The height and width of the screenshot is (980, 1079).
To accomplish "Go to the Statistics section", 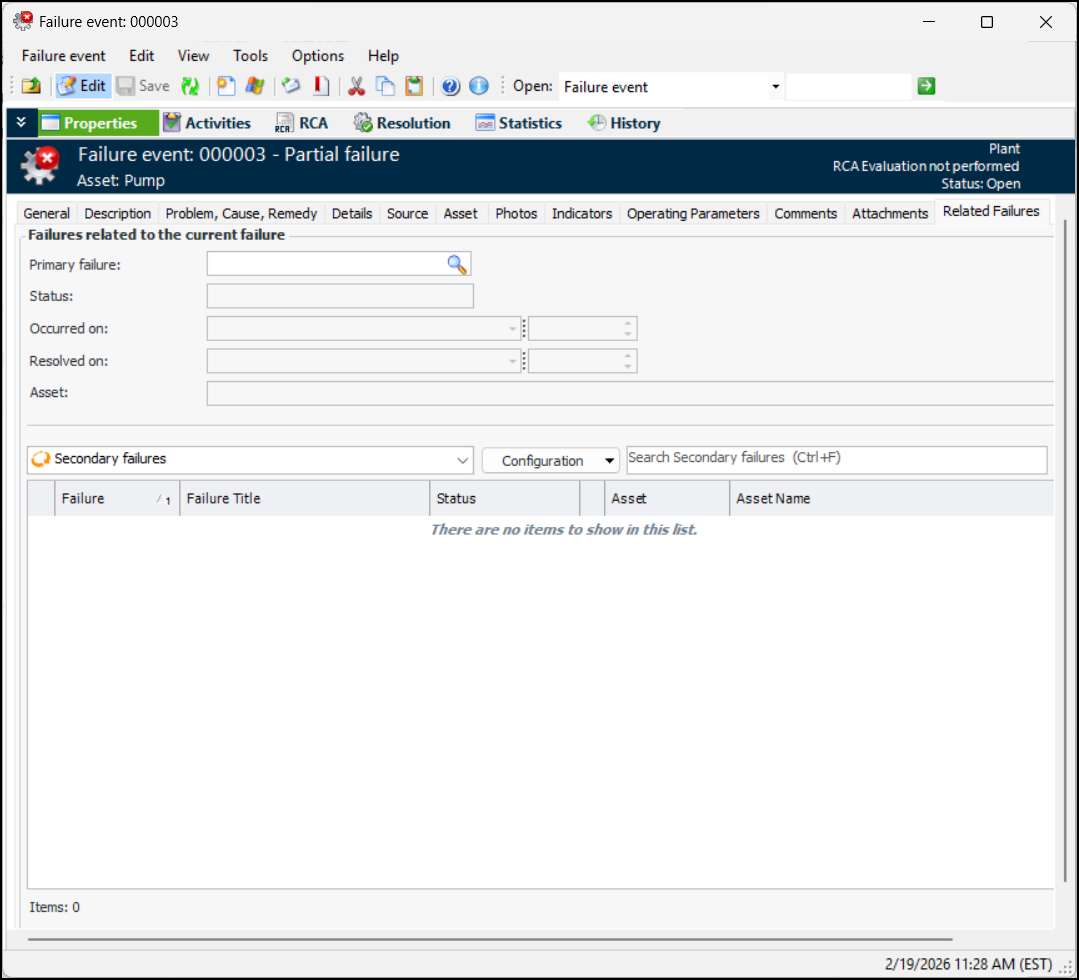I will 518,123.
